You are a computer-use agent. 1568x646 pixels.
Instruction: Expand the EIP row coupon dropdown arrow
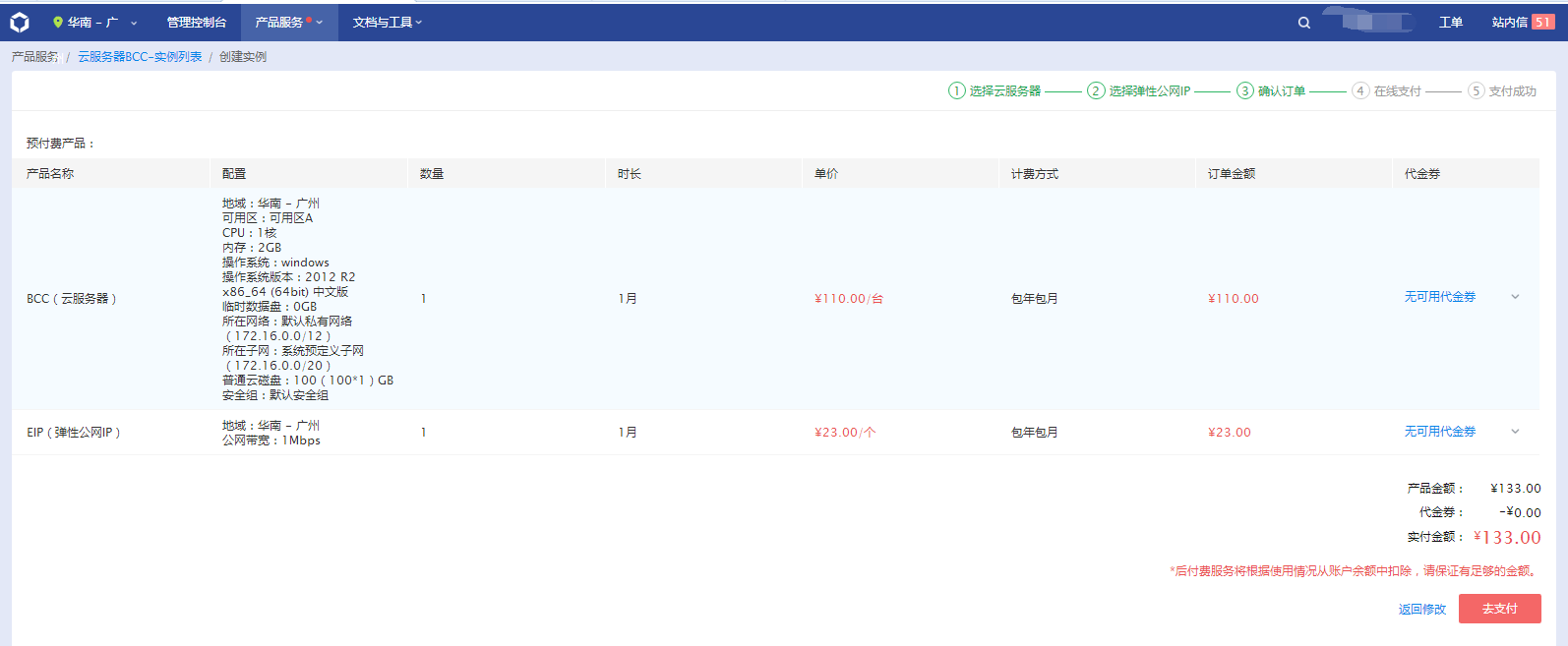(1515, 432)
